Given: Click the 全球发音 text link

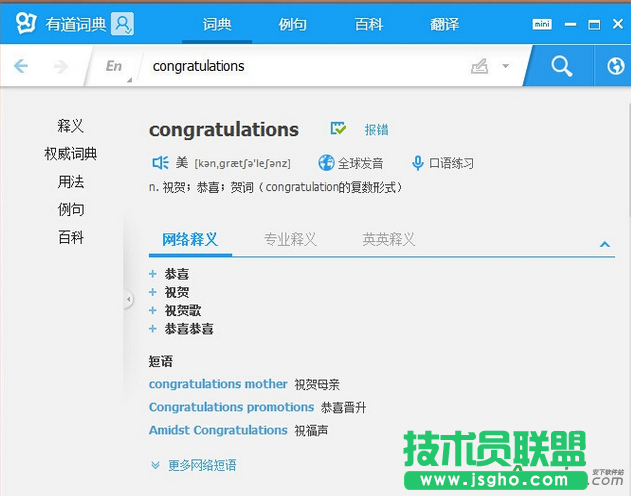Looking at the screenshot, I should (x=360, y=163).
